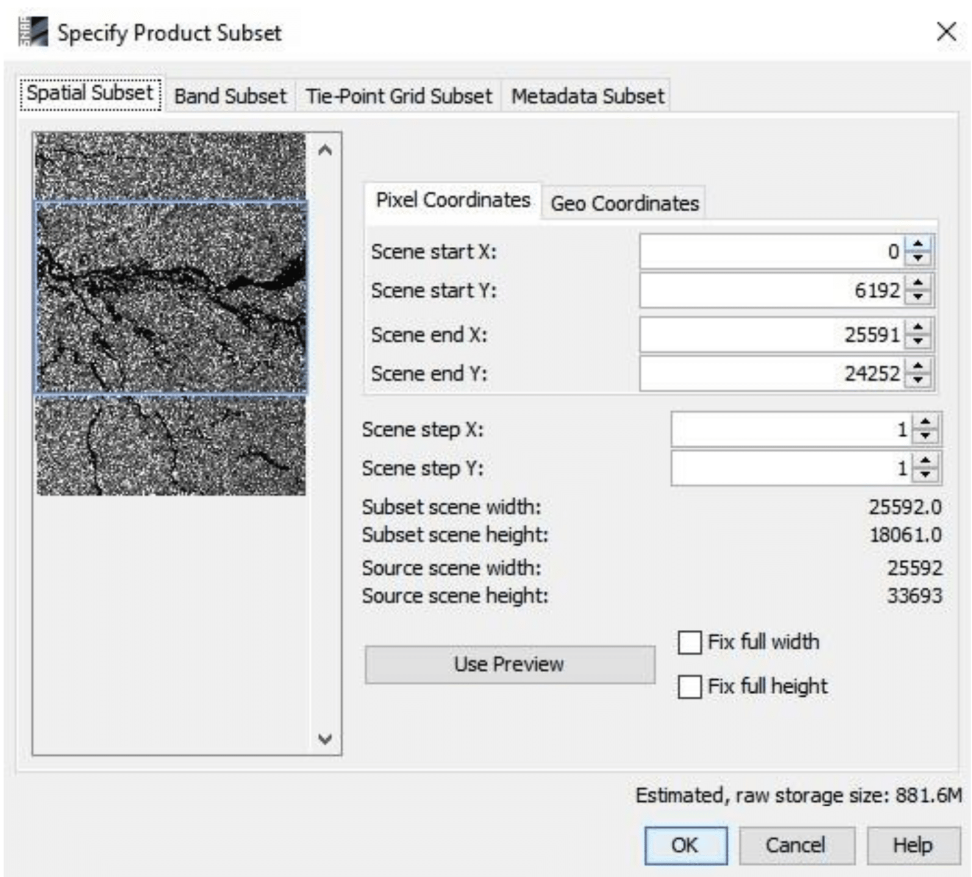Screen dimensions: 972x877
Task: Click the Scene start X input field
Action: 772,252
